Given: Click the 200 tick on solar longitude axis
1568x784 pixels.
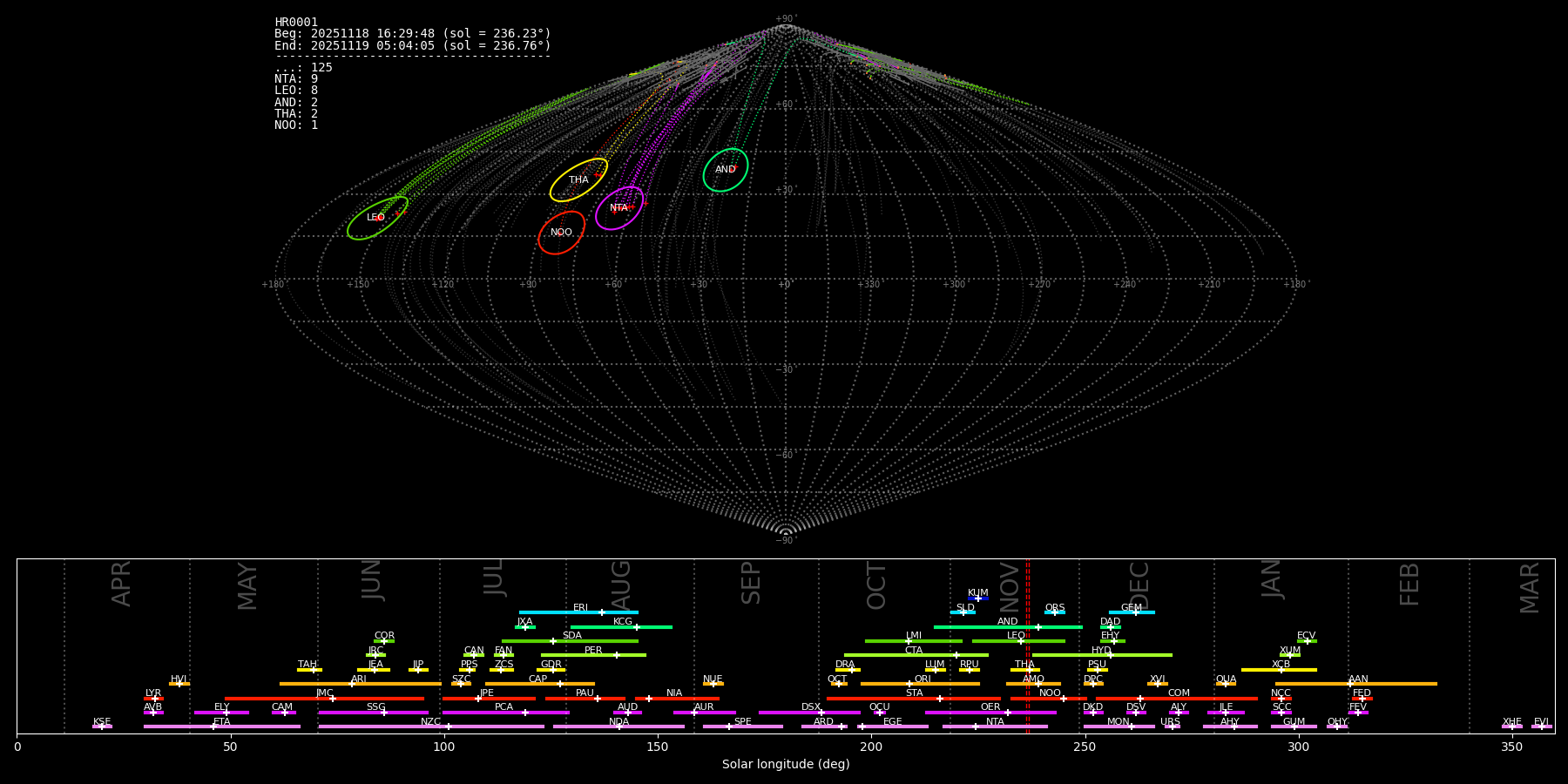Looking at the screenshot, I should coord(871,747).
